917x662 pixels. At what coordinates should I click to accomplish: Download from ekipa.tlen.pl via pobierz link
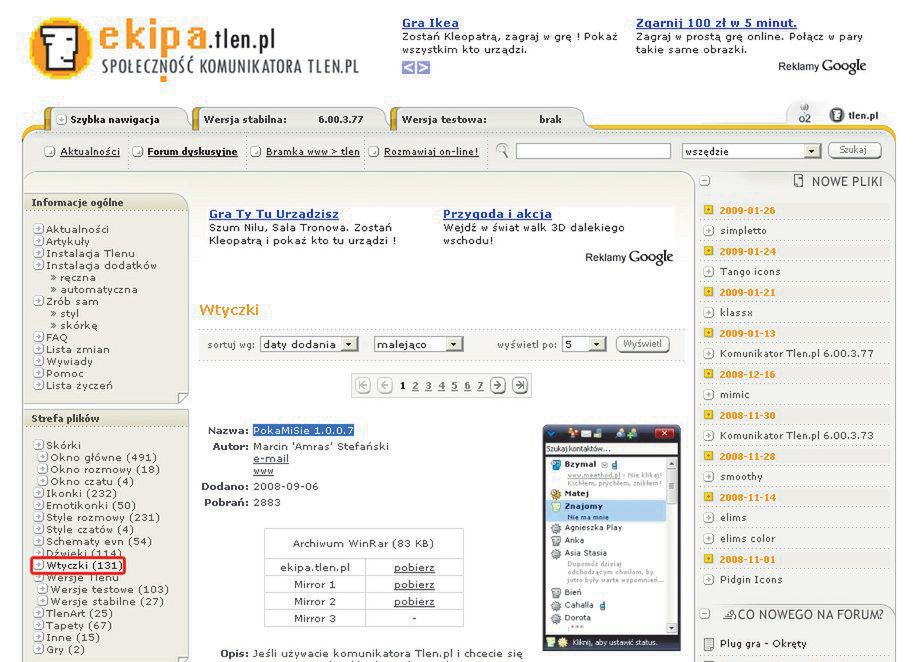coord(414,567)
